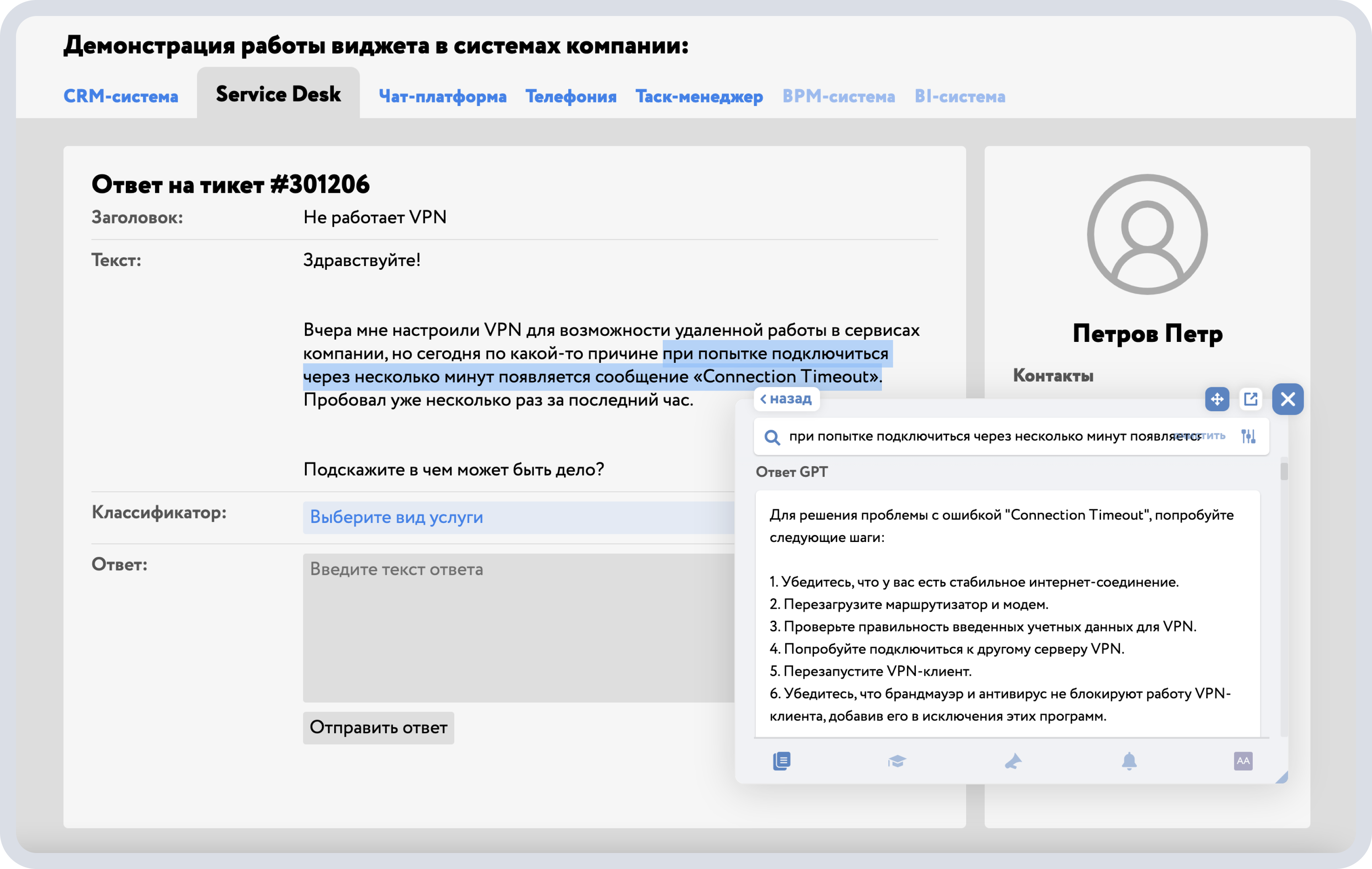Switch to the Чат-платформа tab

point(443,96)
